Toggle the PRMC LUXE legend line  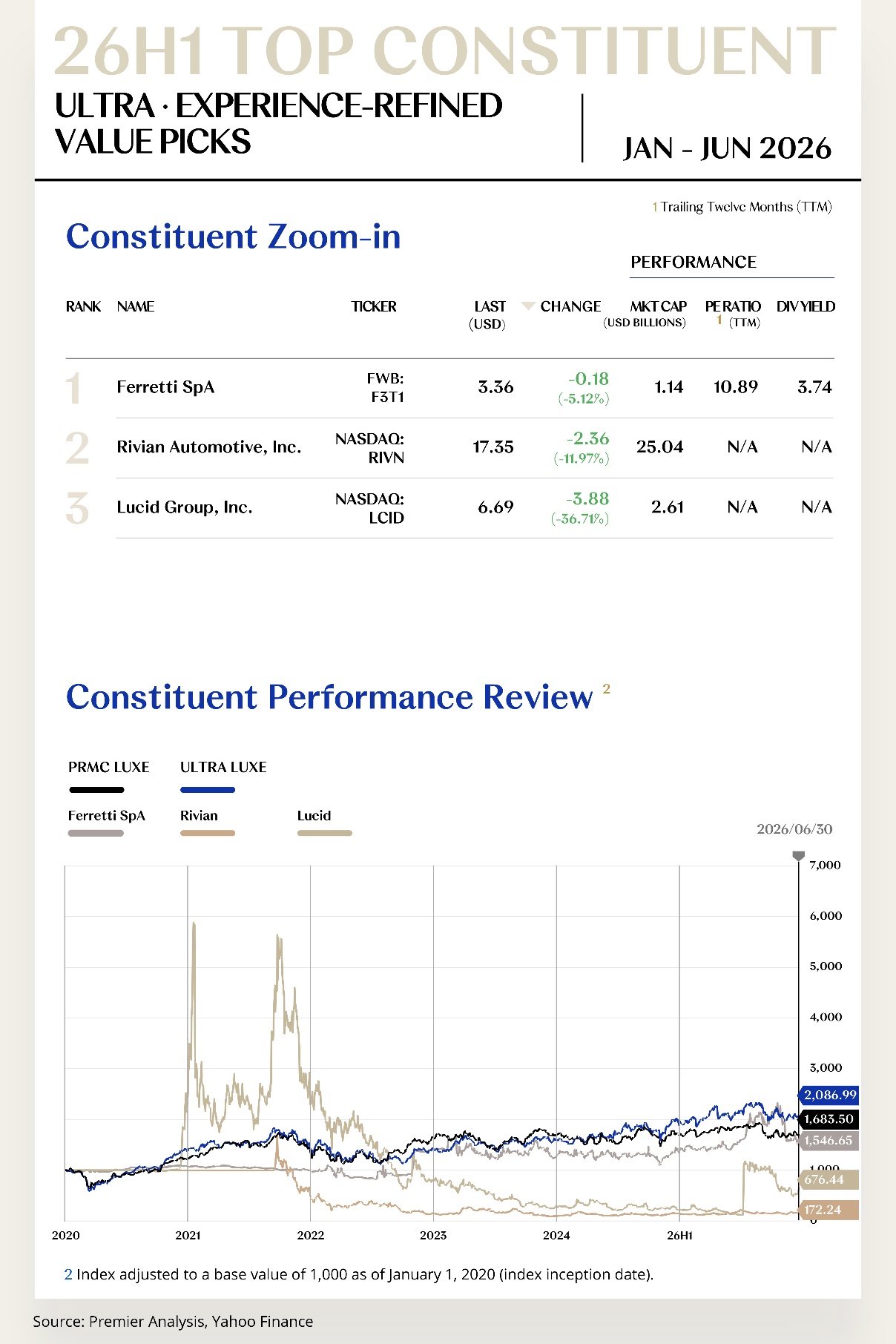tap(96, 790)
